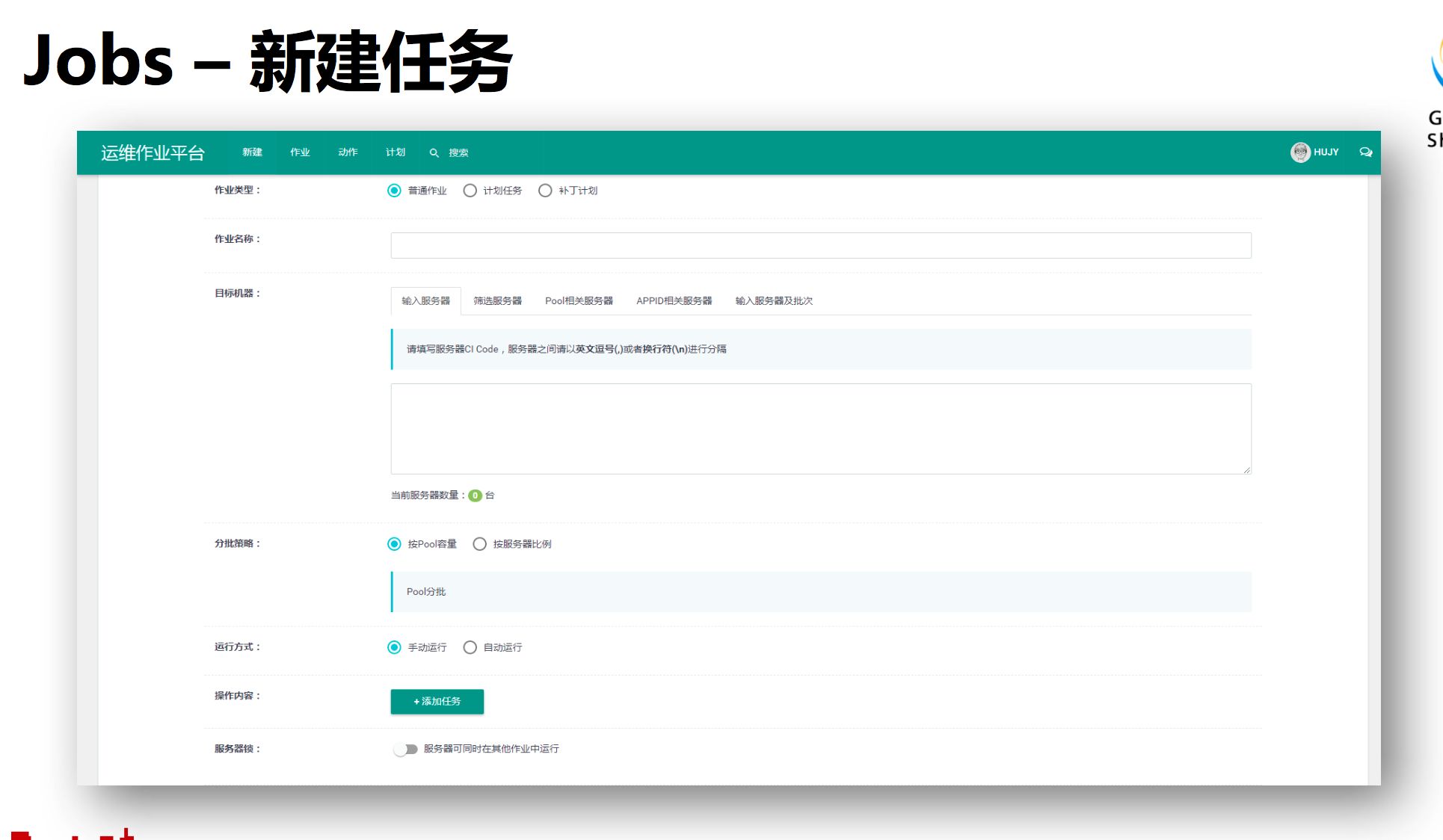Click the server CI Code textarea

[820, 428]
